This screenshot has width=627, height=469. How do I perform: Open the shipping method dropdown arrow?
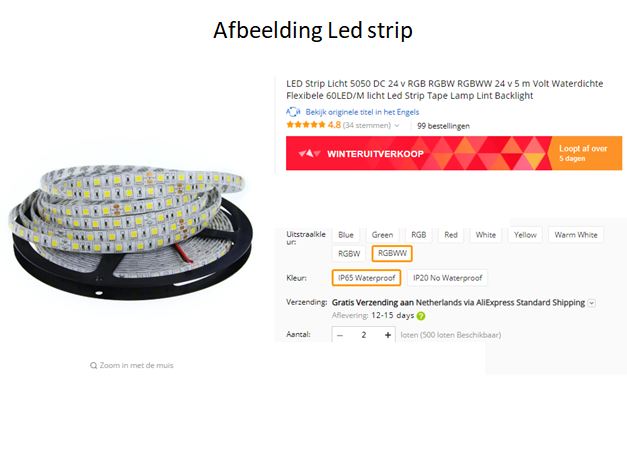592,303
